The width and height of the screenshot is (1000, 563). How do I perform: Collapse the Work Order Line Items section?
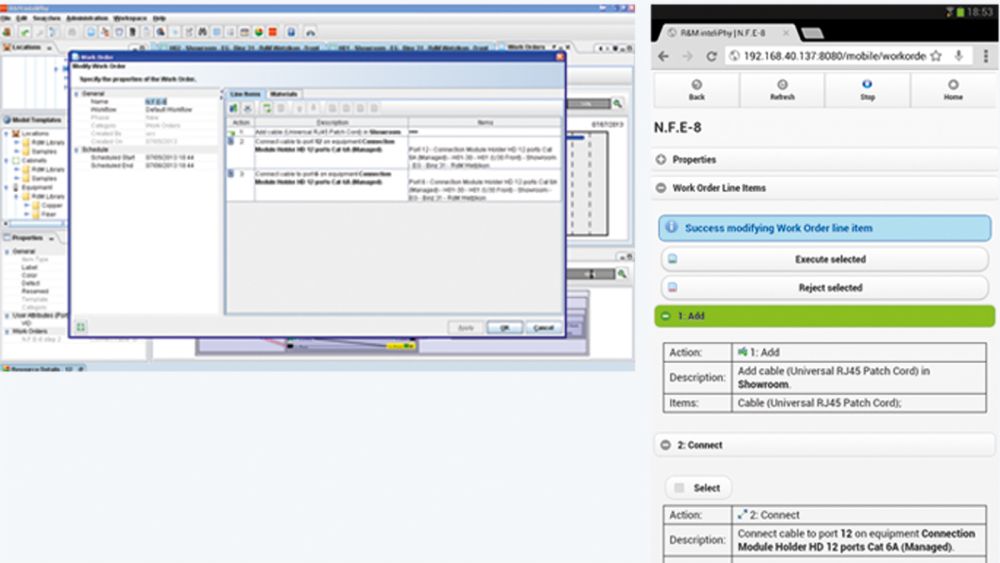(x=662, y=187)
